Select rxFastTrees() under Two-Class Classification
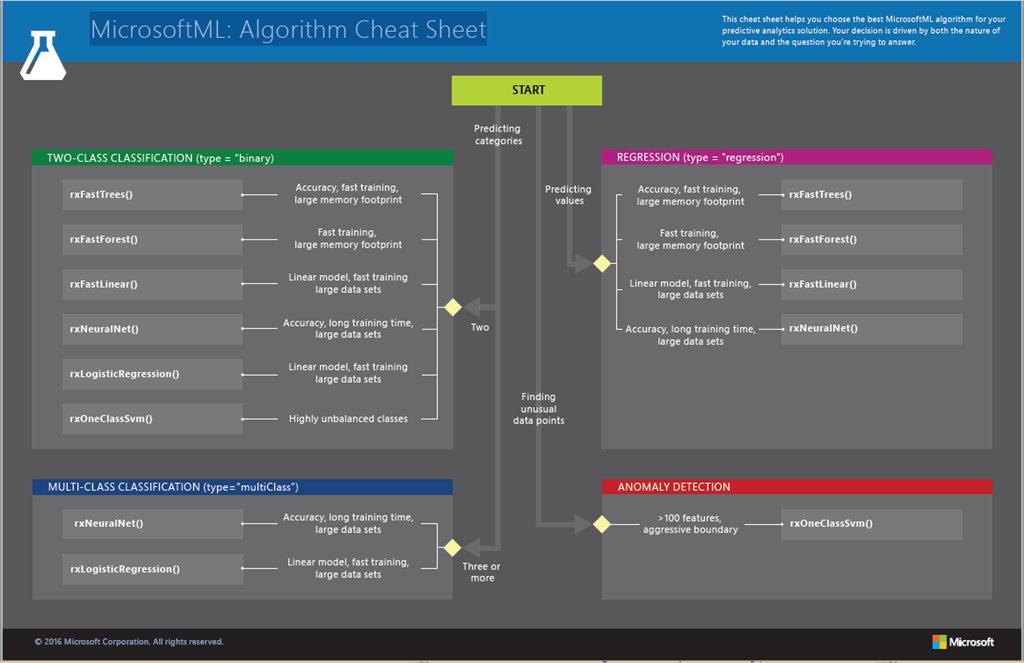 click(x=151, y=194)
